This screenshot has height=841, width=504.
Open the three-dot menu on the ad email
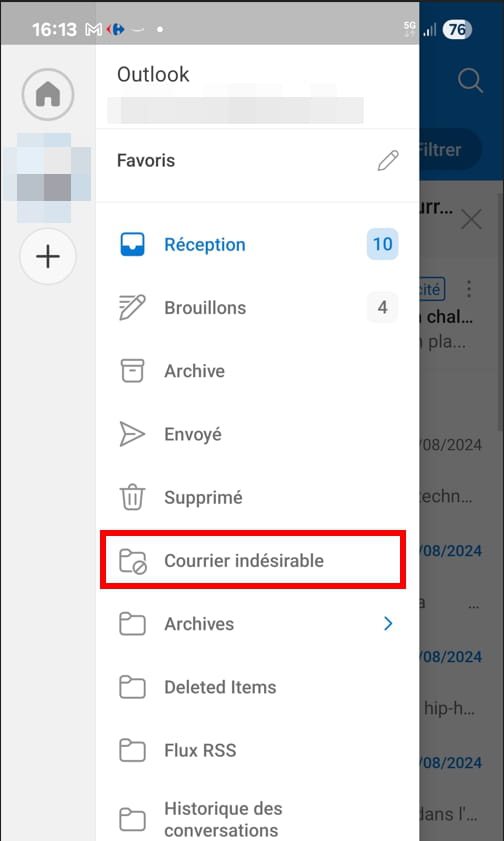pos(469,289)
